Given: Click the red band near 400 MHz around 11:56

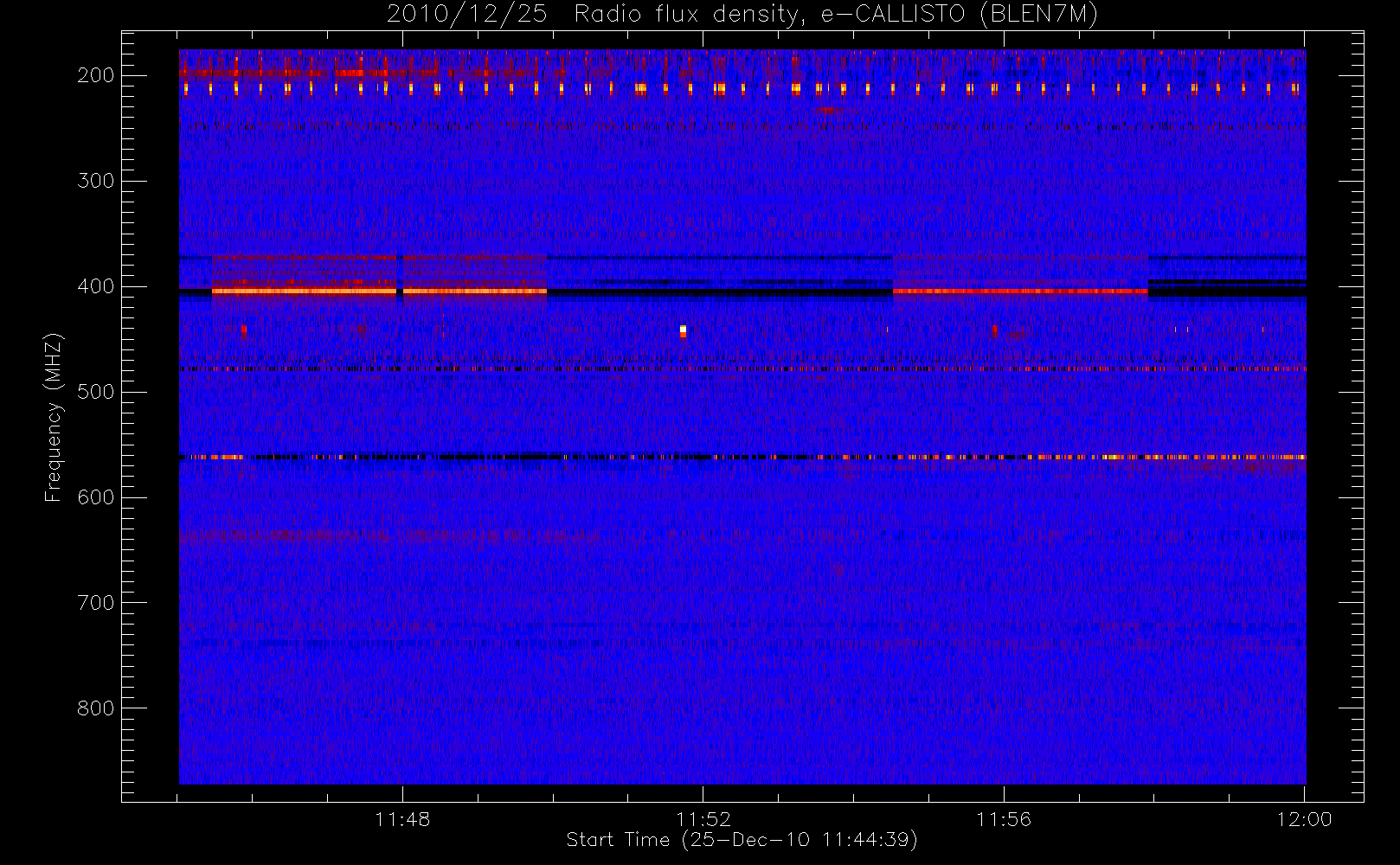Looking at the screenshot, I should (x=1019, y=292).
